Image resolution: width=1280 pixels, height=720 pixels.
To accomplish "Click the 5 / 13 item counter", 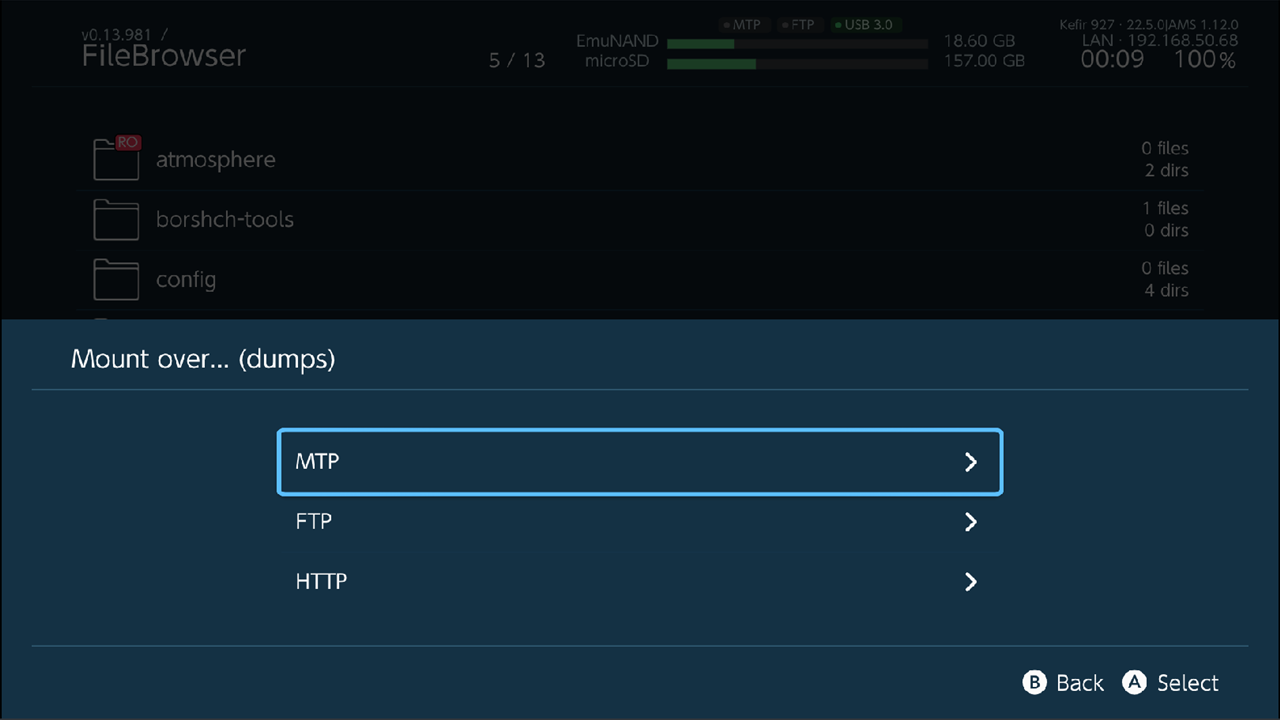I will coord(517,61).
